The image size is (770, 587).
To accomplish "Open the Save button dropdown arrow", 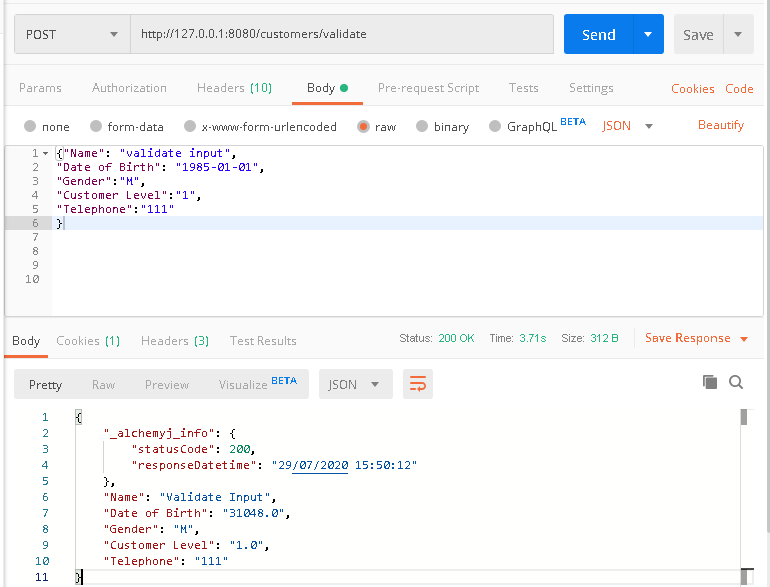I will tap(738, 34).
